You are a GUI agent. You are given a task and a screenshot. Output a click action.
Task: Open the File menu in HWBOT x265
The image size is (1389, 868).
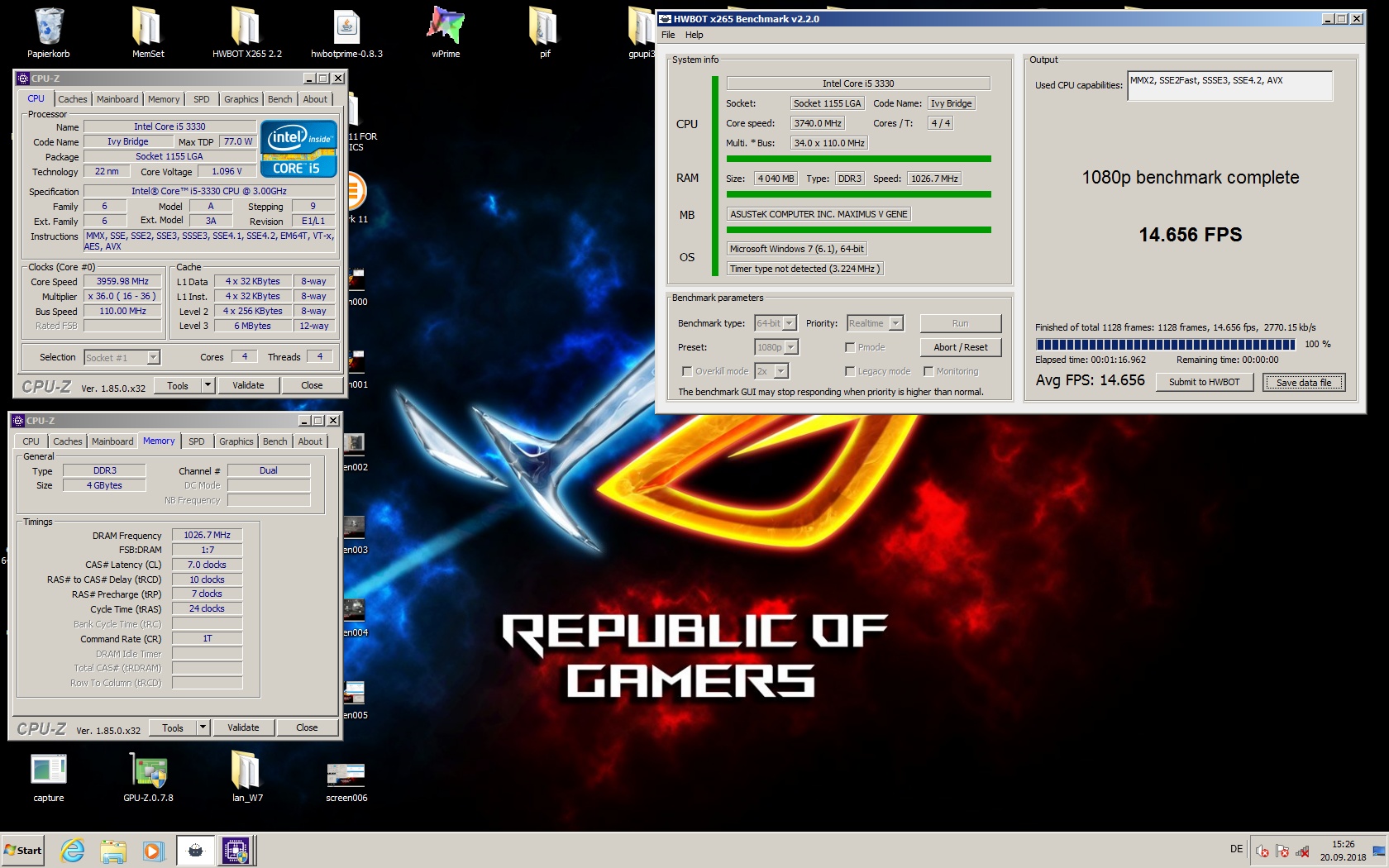tap(668, 35)
